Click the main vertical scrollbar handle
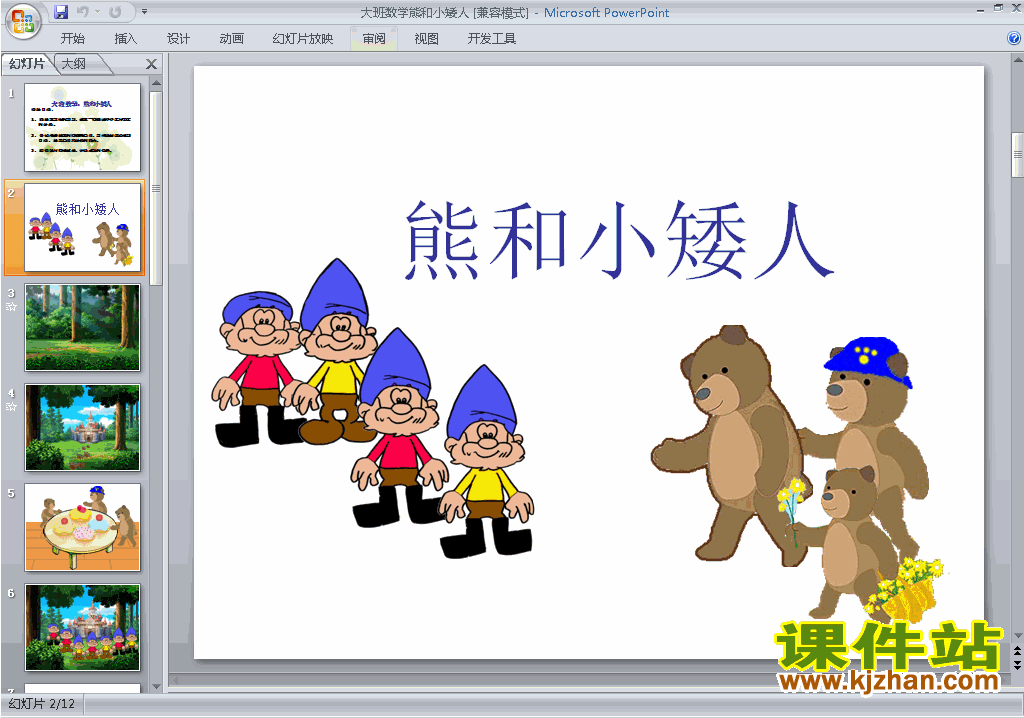This screenshot has height=718, width=1024. point(1017,155)
